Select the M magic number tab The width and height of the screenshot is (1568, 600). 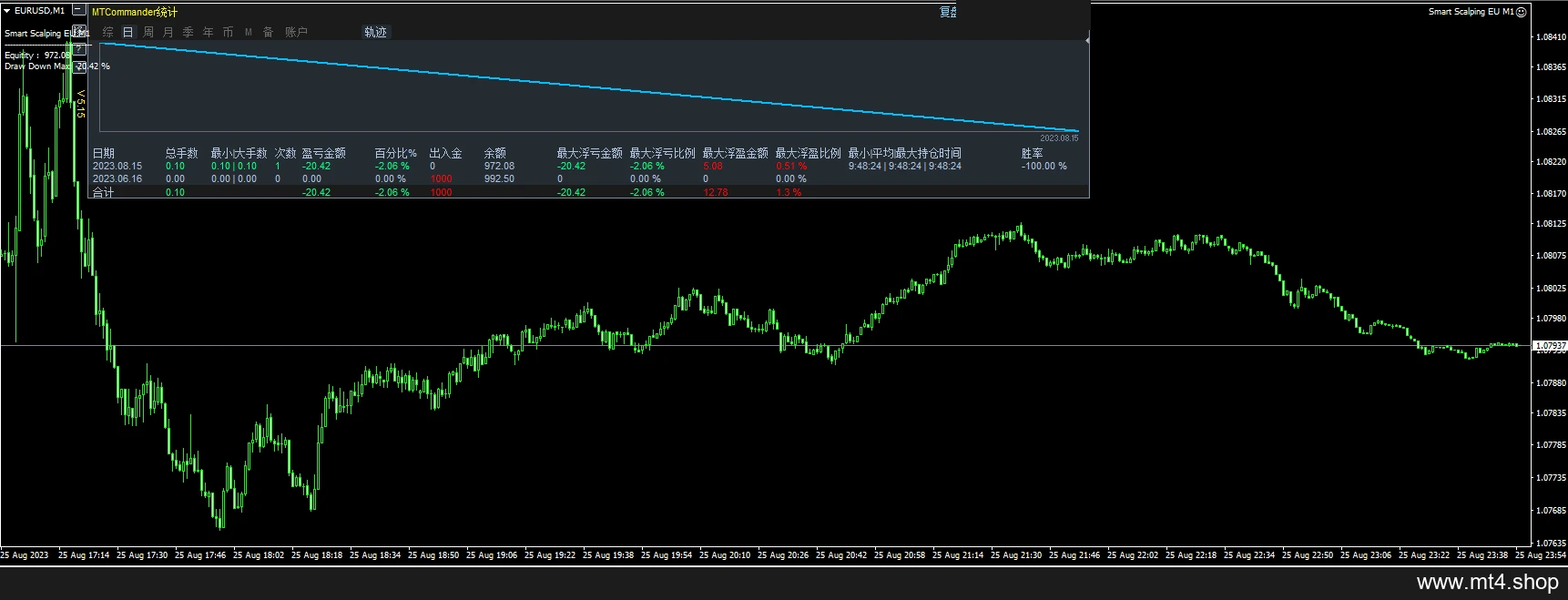click(249, 32)
